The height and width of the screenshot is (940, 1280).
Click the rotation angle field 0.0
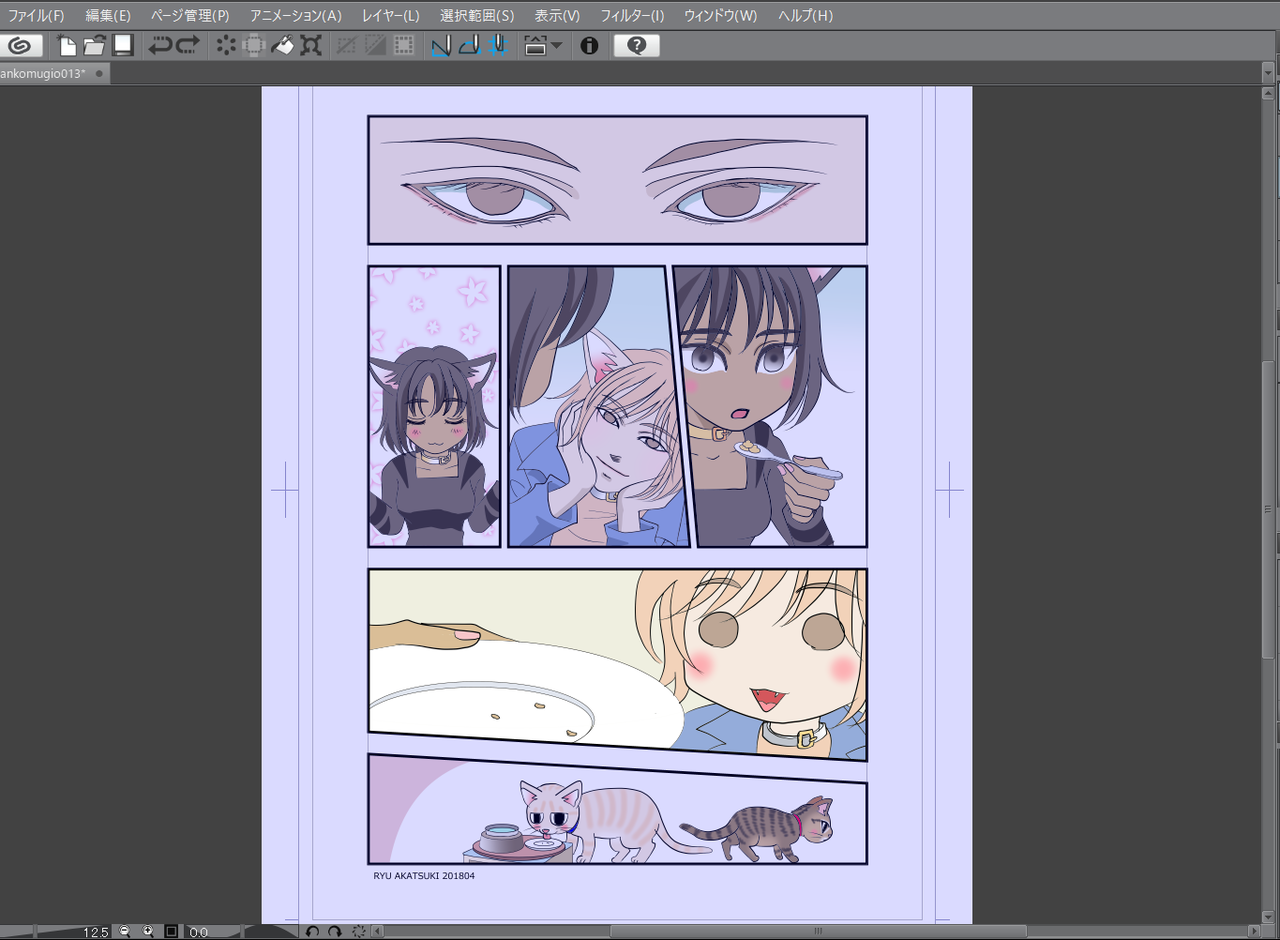(x=198, y=932)
